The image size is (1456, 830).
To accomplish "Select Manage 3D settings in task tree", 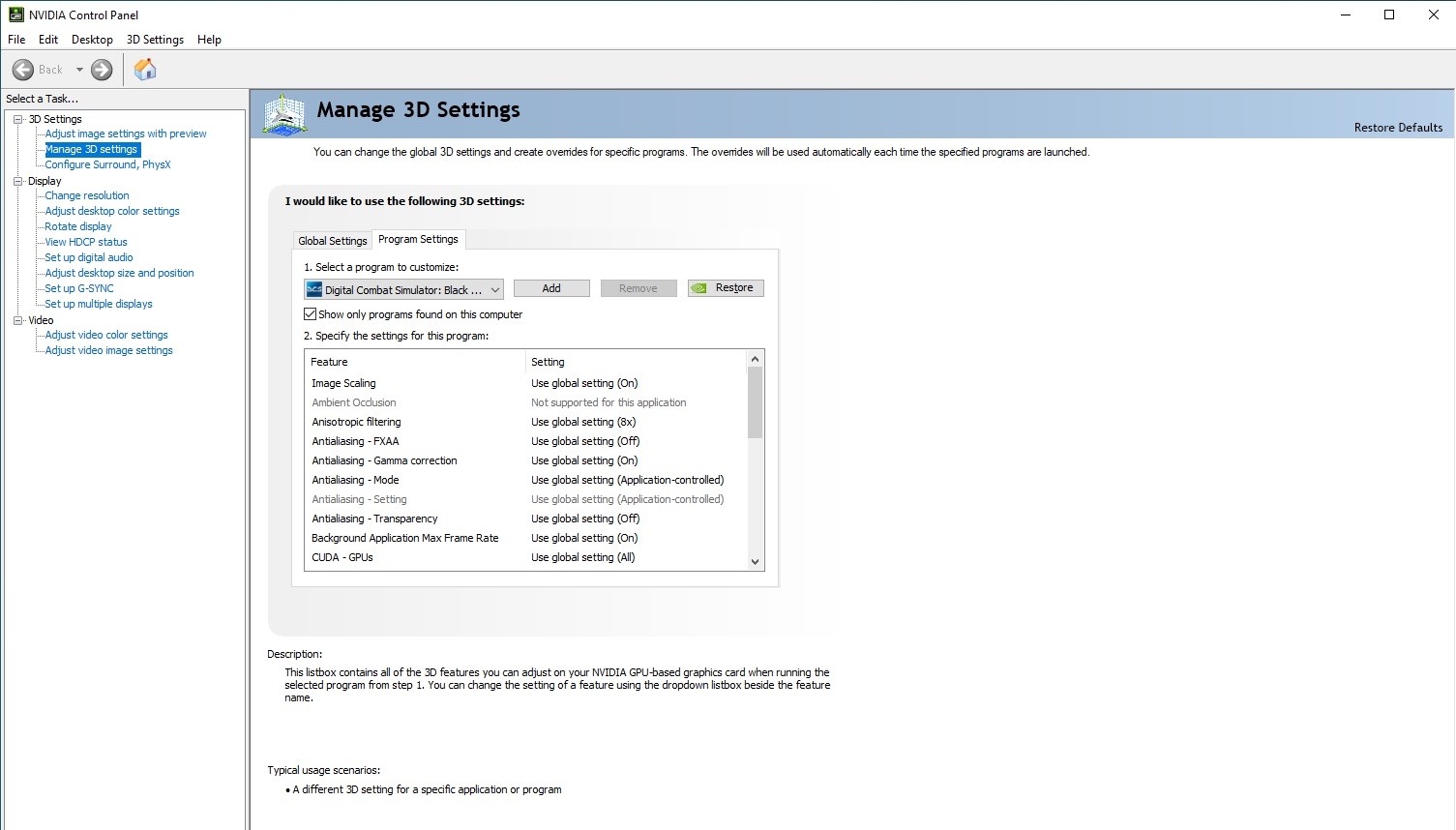I will [x=92, y=149].
